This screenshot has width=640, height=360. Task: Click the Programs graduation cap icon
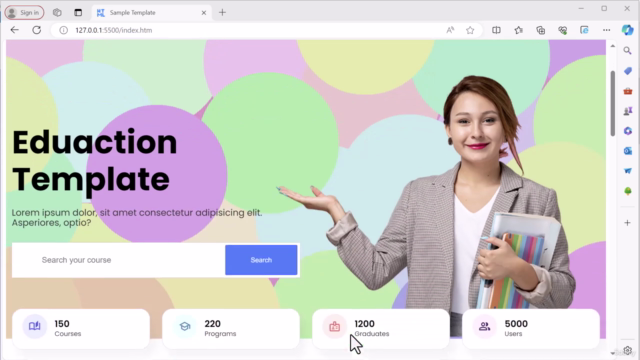click(185, 326)
